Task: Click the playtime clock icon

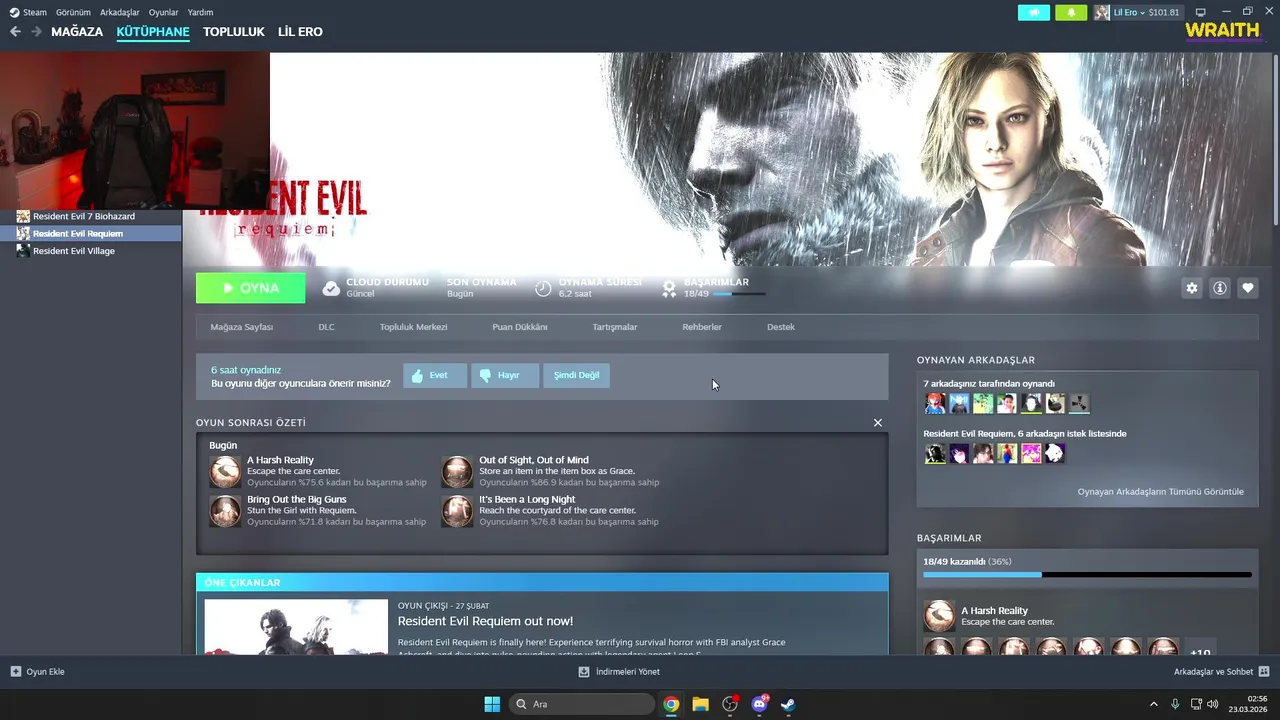Action: [x=543, y=288]
